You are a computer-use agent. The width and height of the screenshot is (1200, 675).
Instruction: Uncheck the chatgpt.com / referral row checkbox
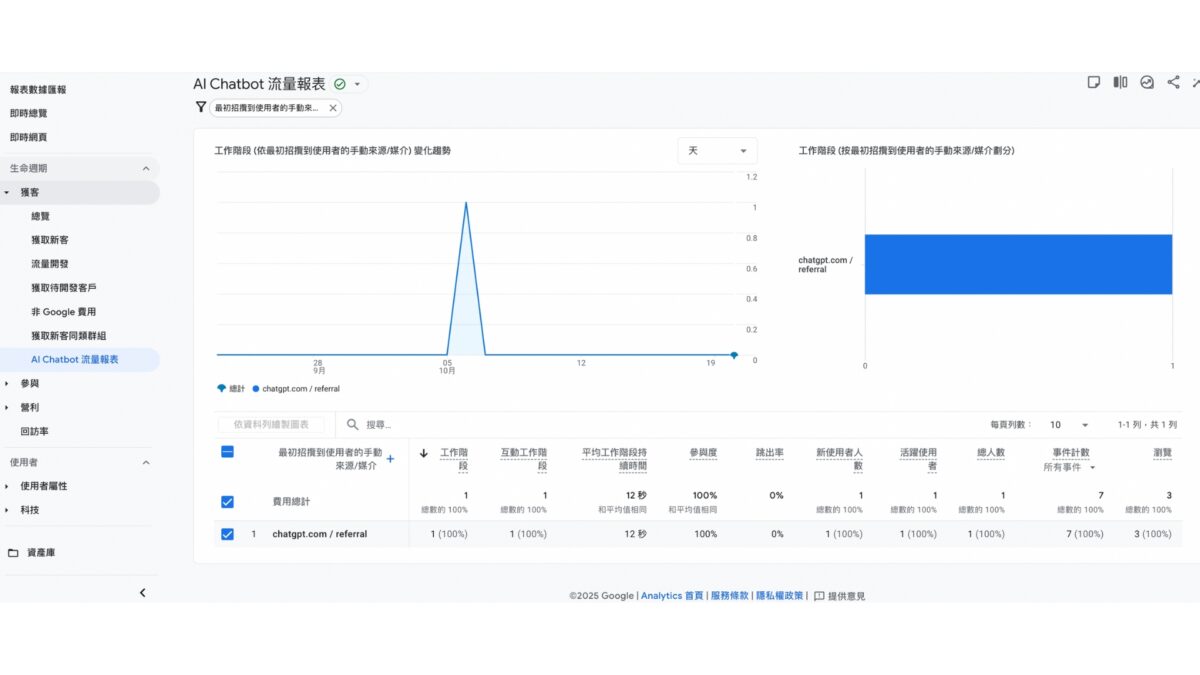pos(227,534)
